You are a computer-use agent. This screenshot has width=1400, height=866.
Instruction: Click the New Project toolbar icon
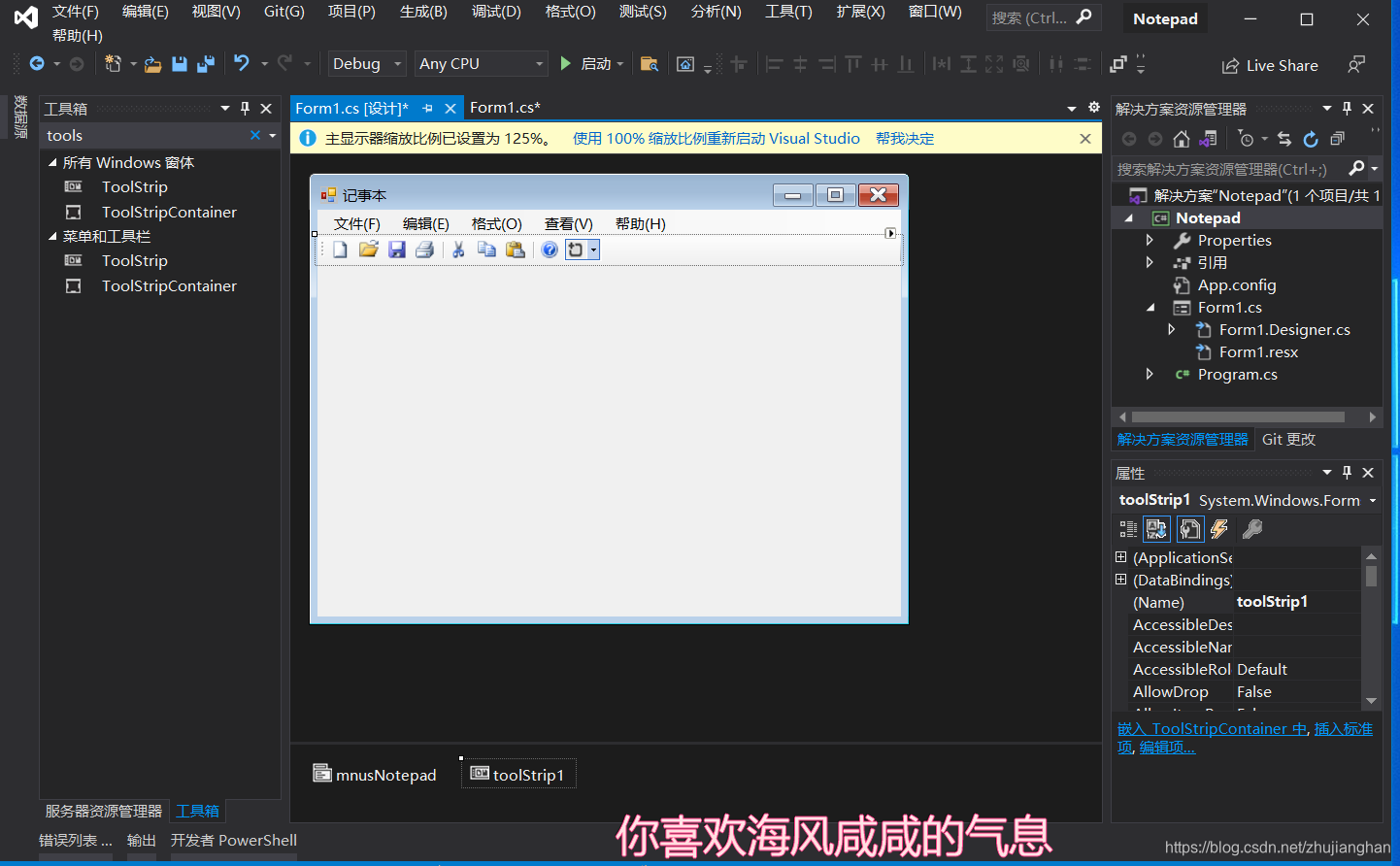pos(113,64)
